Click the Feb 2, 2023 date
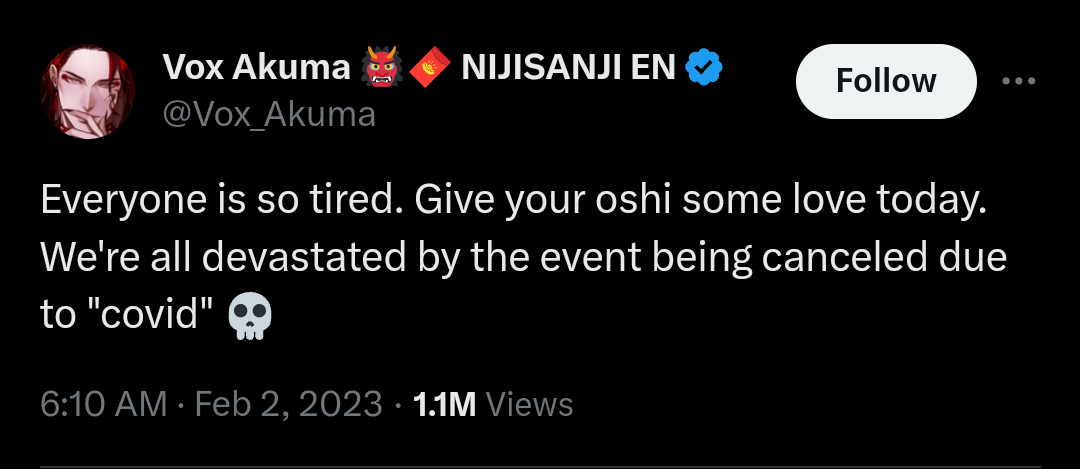This screenshot has height=469, width=1080. pos(289,404)
